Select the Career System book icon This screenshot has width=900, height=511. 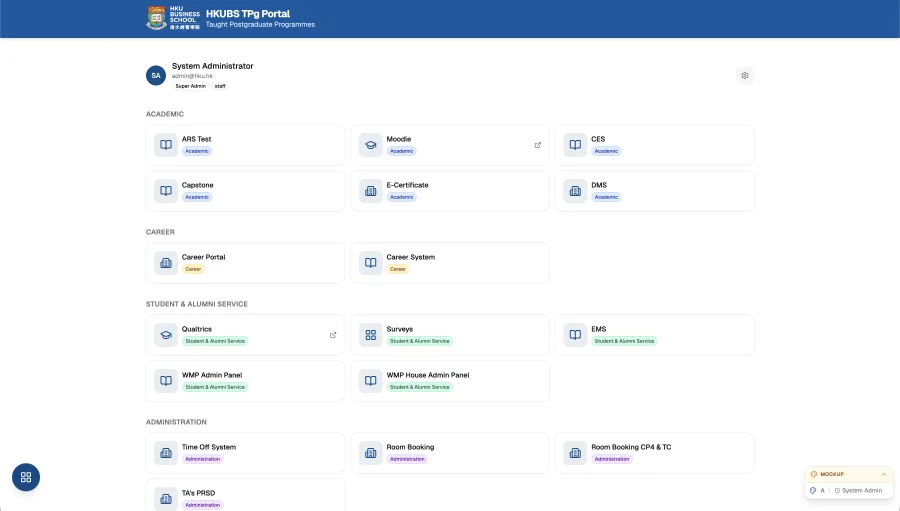[371, 262]
